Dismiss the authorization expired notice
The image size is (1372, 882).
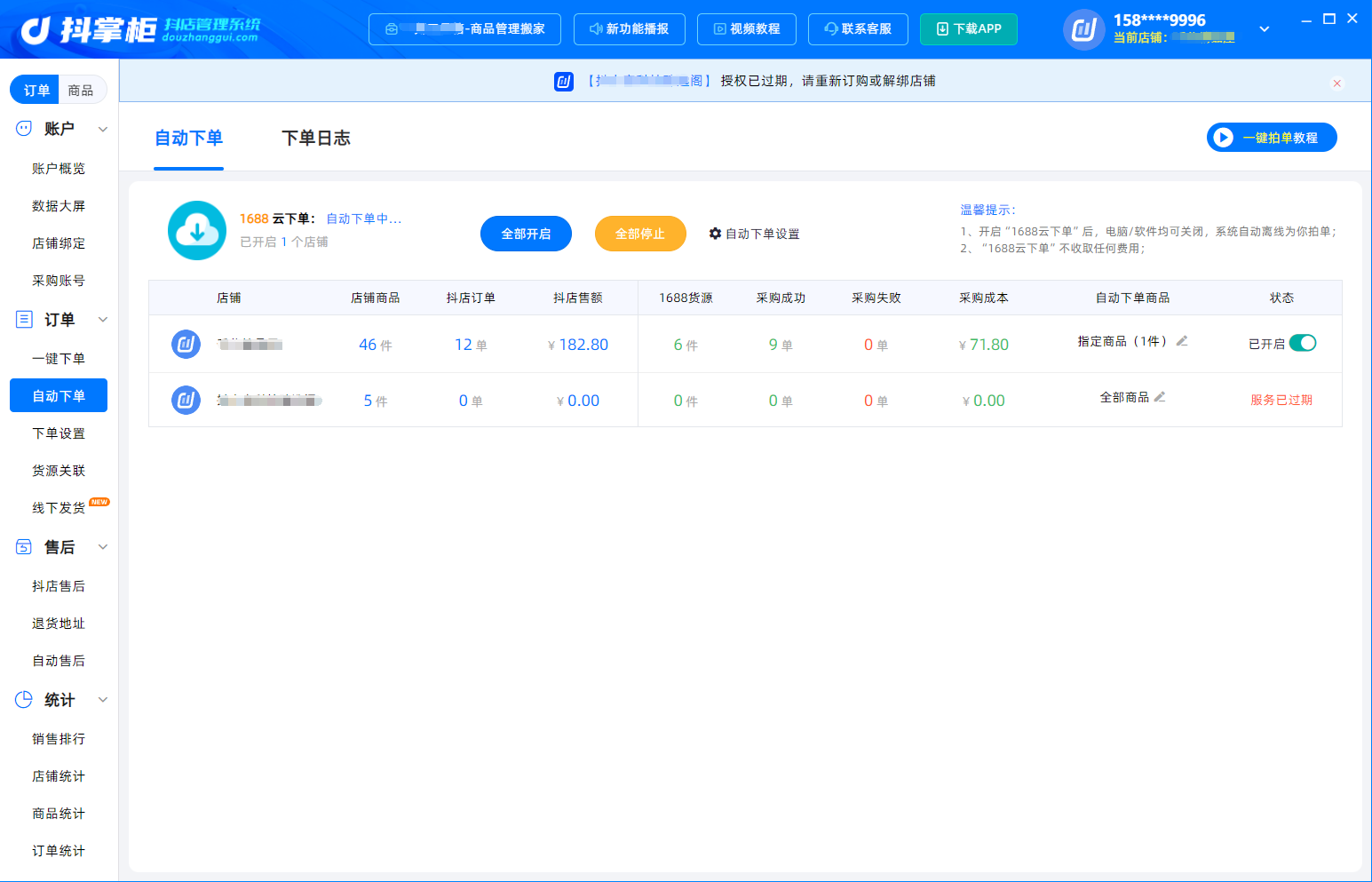coord(1336,83)
